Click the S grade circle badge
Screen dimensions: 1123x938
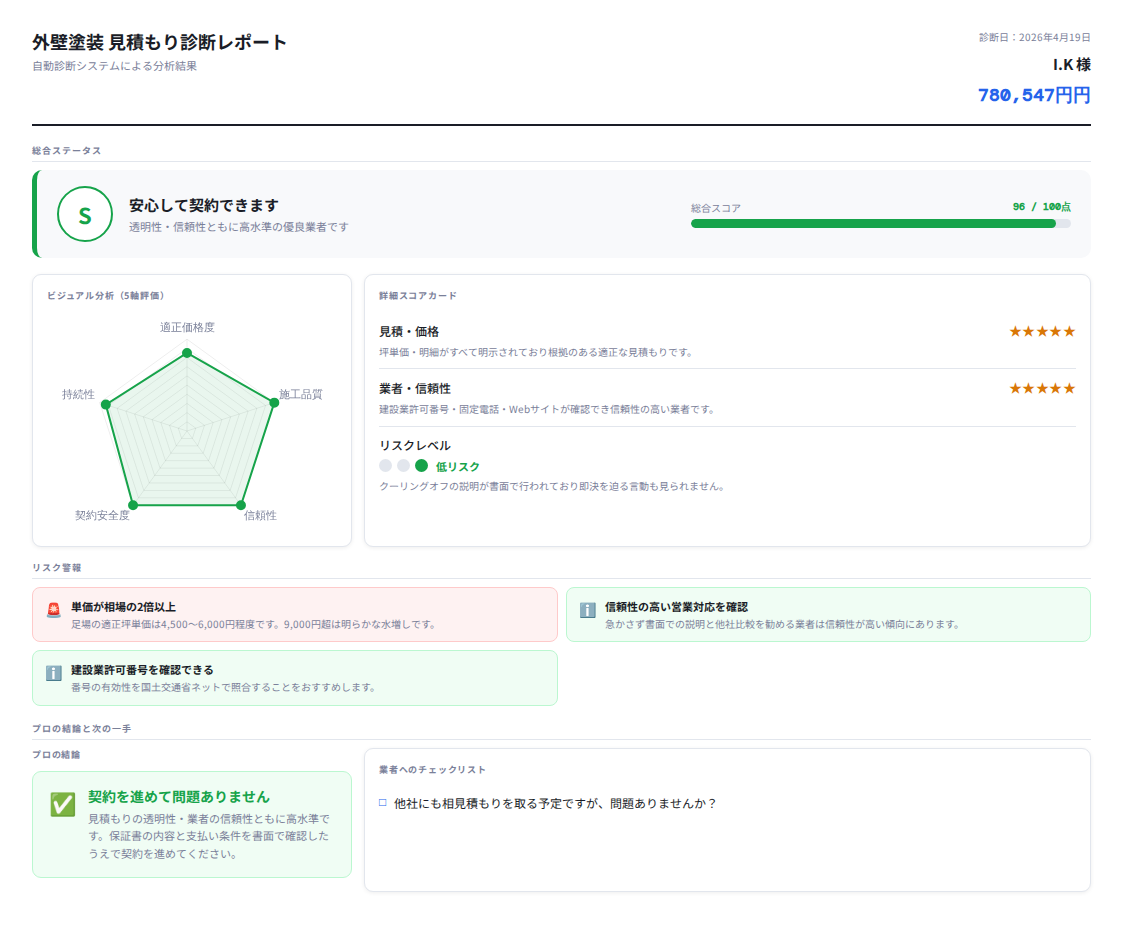click(x=85, y=214)
